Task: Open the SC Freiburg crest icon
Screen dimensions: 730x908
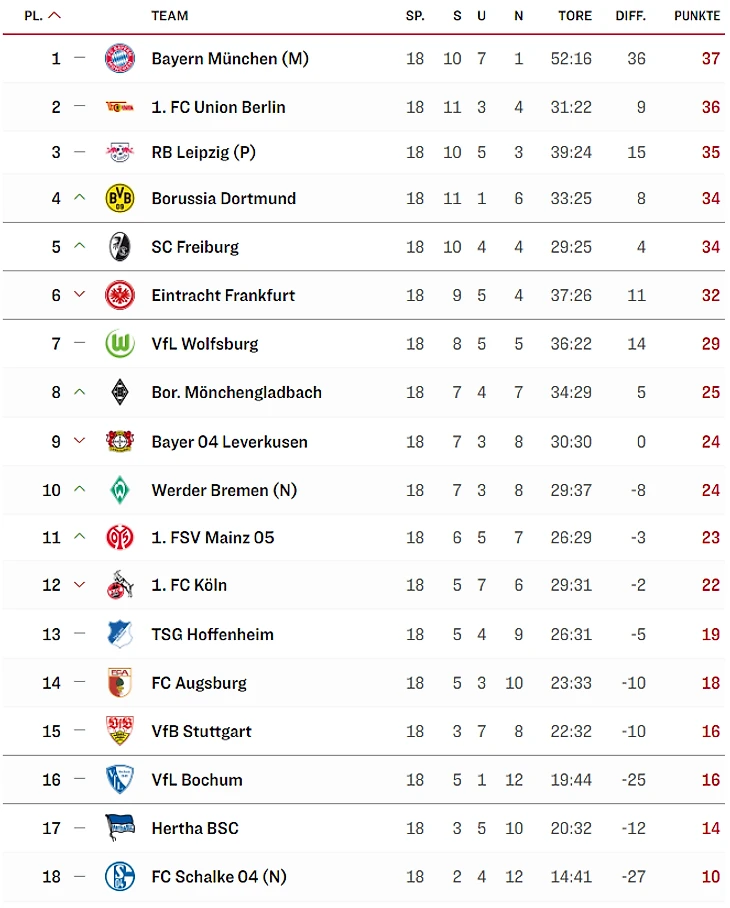Action: 120,247
